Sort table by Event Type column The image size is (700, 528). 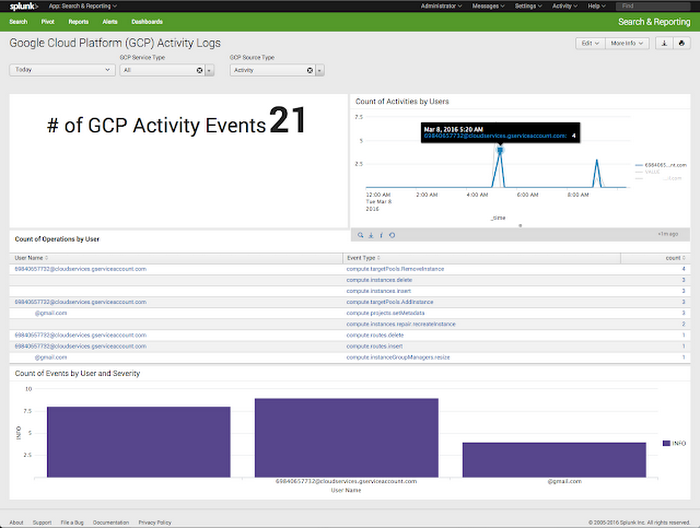363,258
